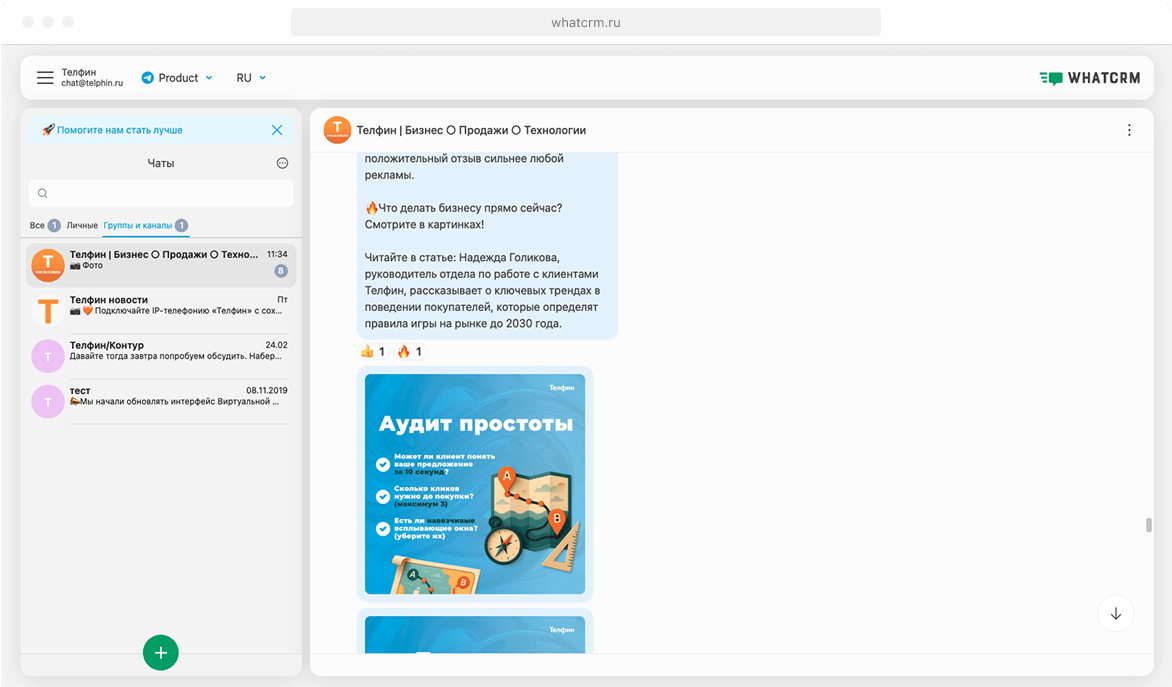Open the conversation three-dot menu
This screenshot has width=1172, height=687.
coord(1129,129)
